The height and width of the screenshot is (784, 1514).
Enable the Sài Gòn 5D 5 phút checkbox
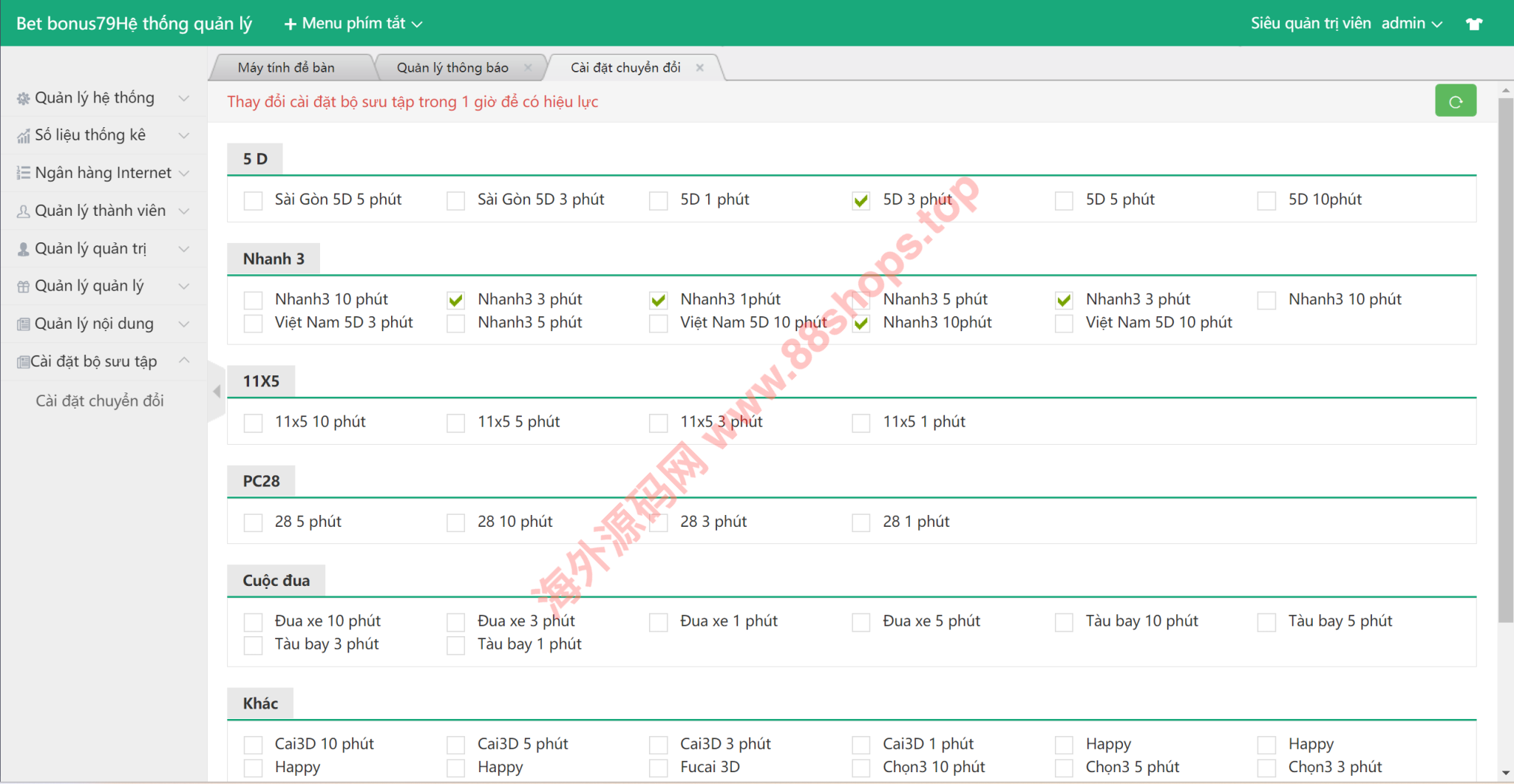253,200
